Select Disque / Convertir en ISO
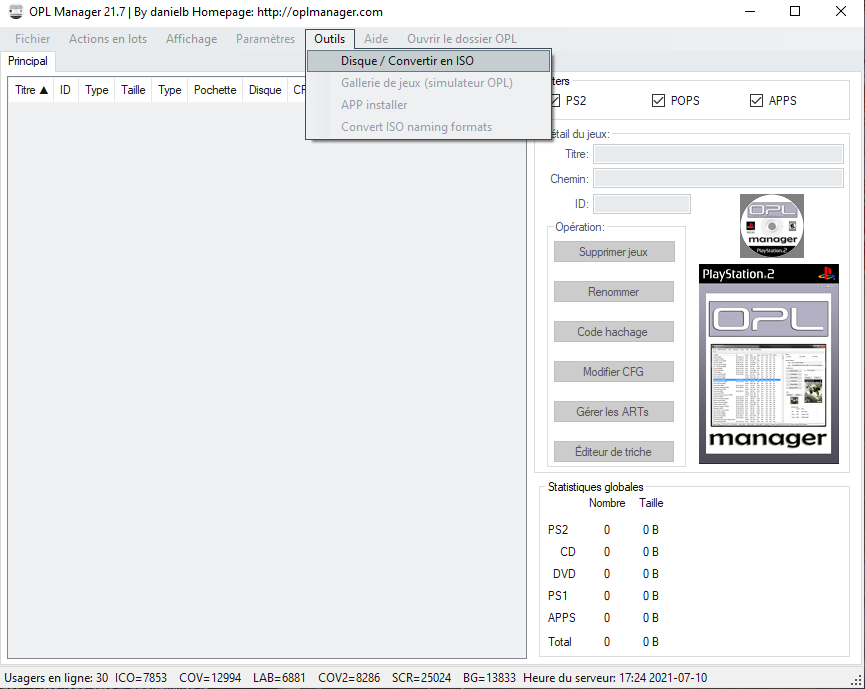 [429, 61]
